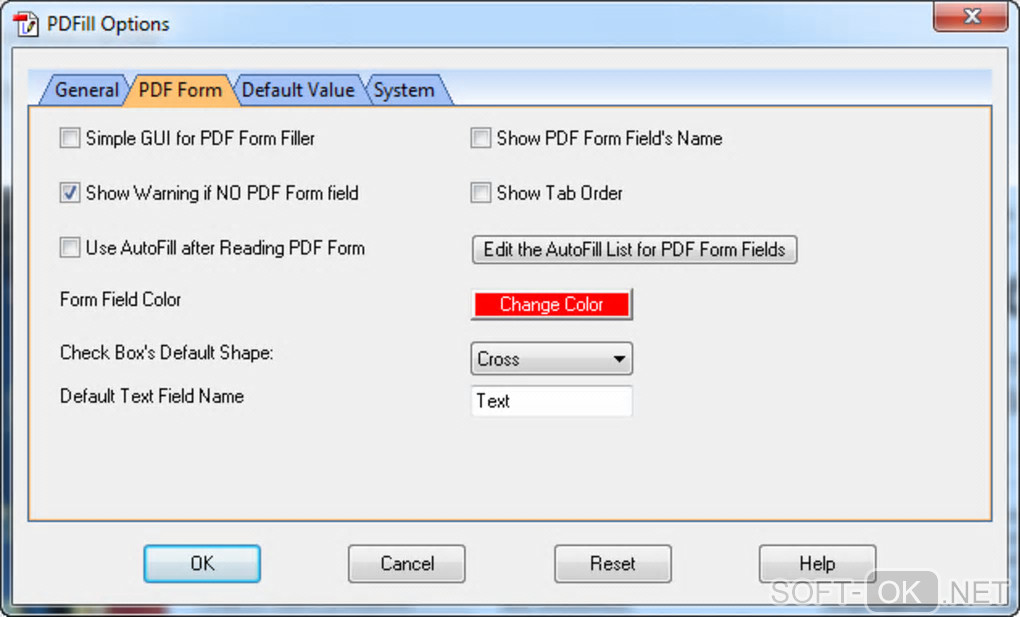This screenshot has height=617, width=1020.
Task: Open Help for PDFill Options
Action: tap(817, 564)
